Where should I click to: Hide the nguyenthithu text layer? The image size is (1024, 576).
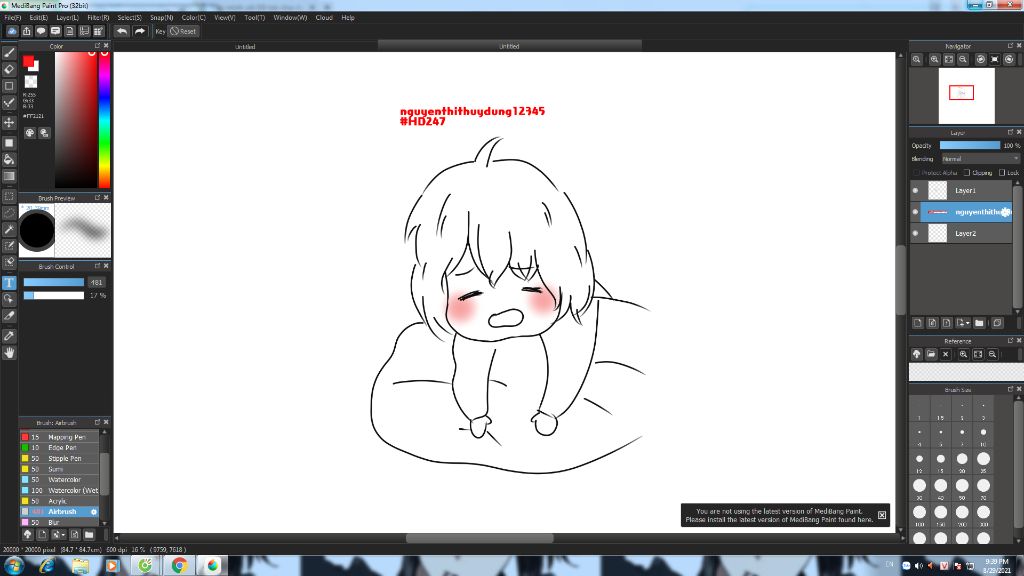(x=915, y=212)
